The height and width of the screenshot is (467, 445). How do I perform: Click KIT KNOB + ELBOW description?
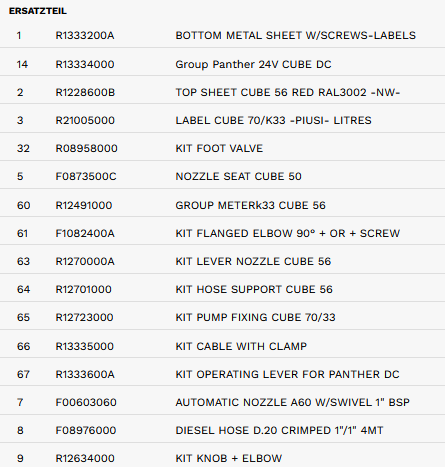point(229,458)
